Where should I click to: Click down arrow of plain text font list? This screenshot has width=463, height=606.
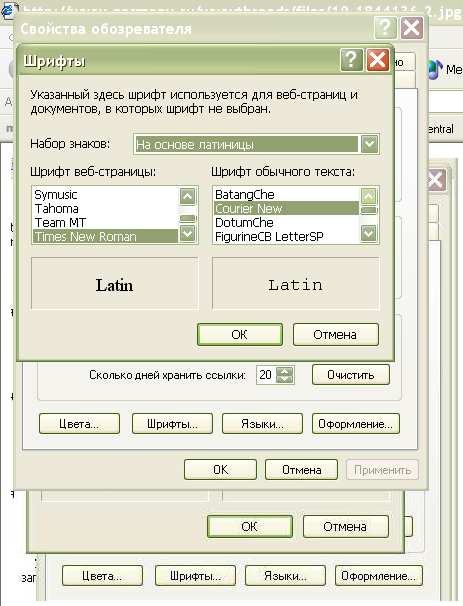(369, 233)
